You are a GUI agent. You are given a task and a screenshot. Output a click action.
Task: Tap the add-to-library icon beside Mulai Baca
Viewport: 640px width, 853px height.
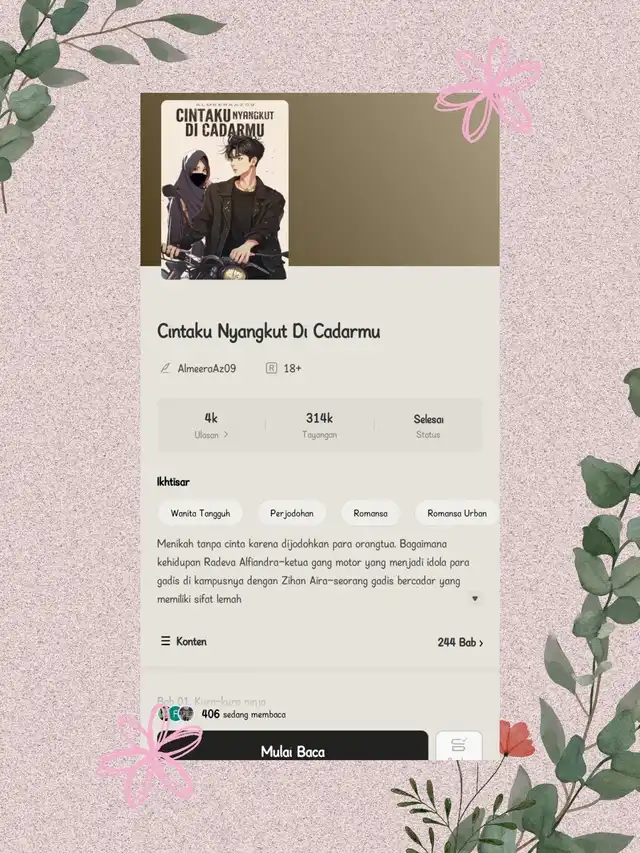tap(459, 745)
